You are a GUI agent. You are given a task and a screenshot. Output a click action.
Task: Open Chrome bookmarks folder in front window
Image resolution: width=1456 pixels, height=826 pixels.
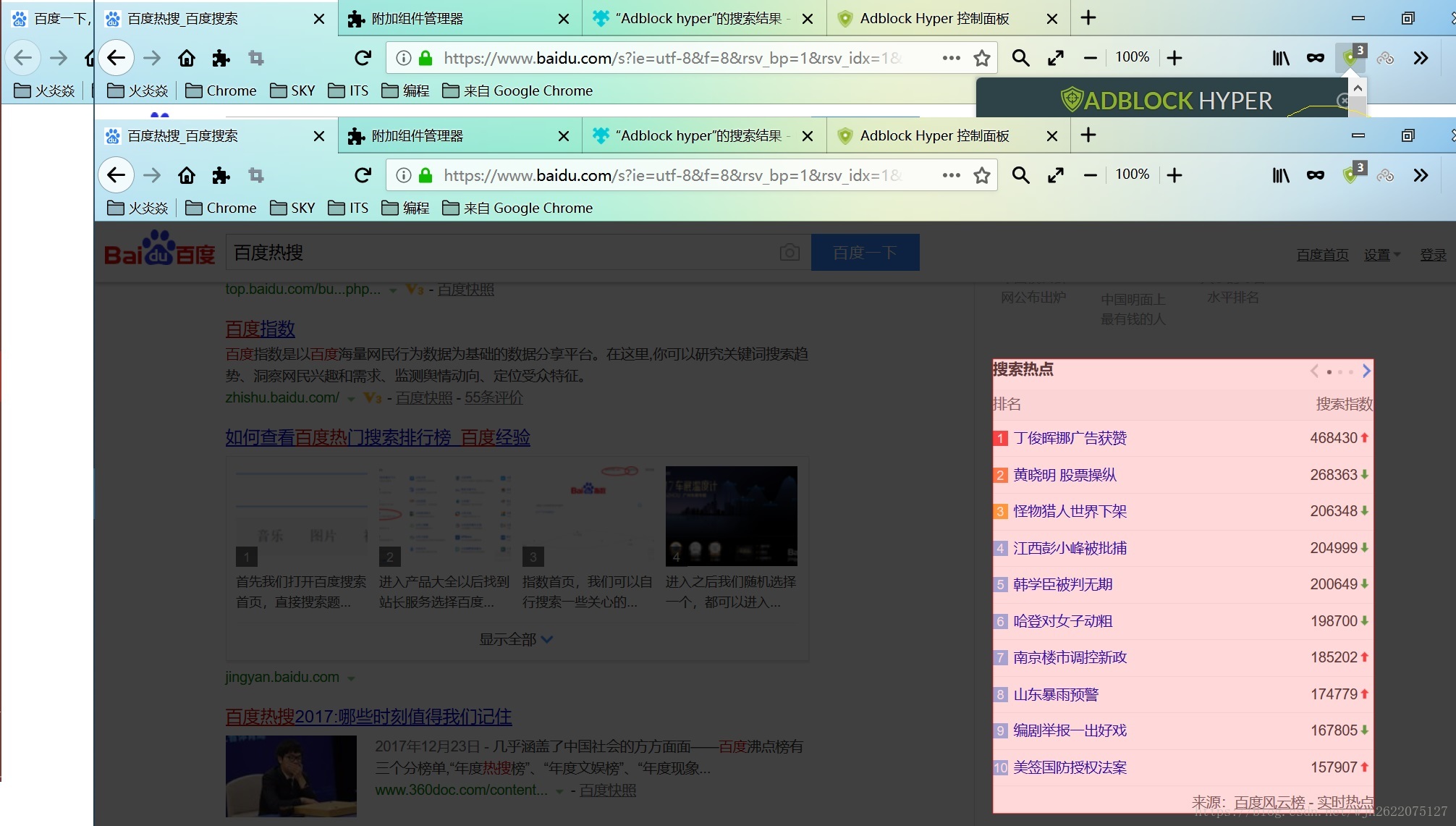pos(221,208)
